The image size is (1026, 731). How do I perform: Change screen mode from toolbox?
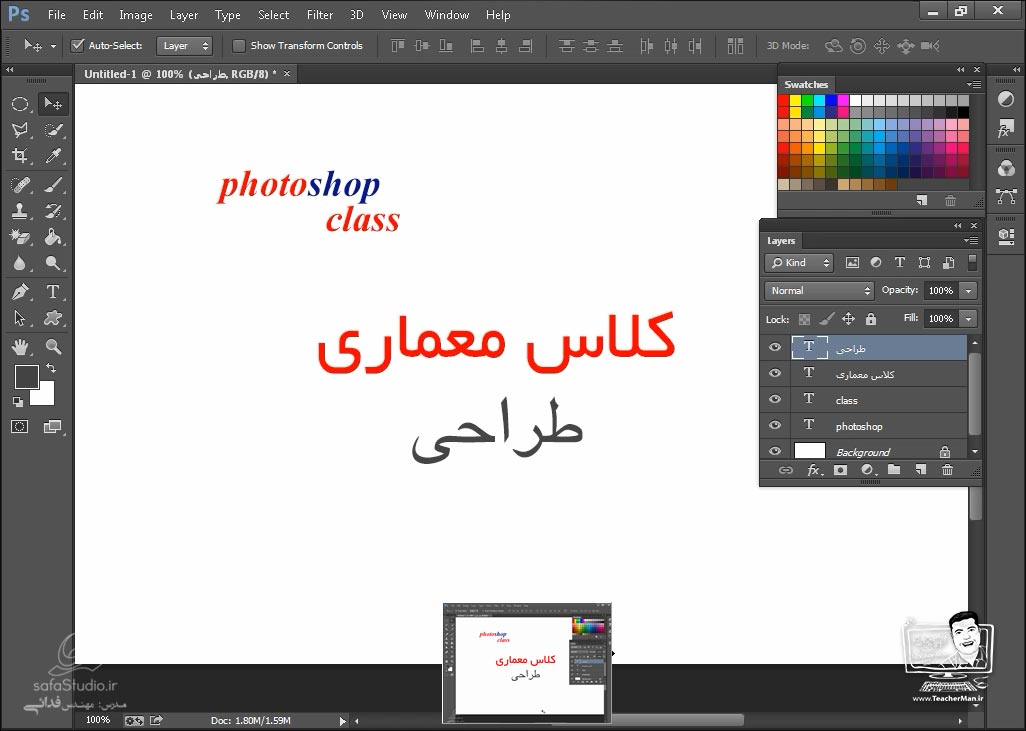pyautogui.click(x=52, y=427)
